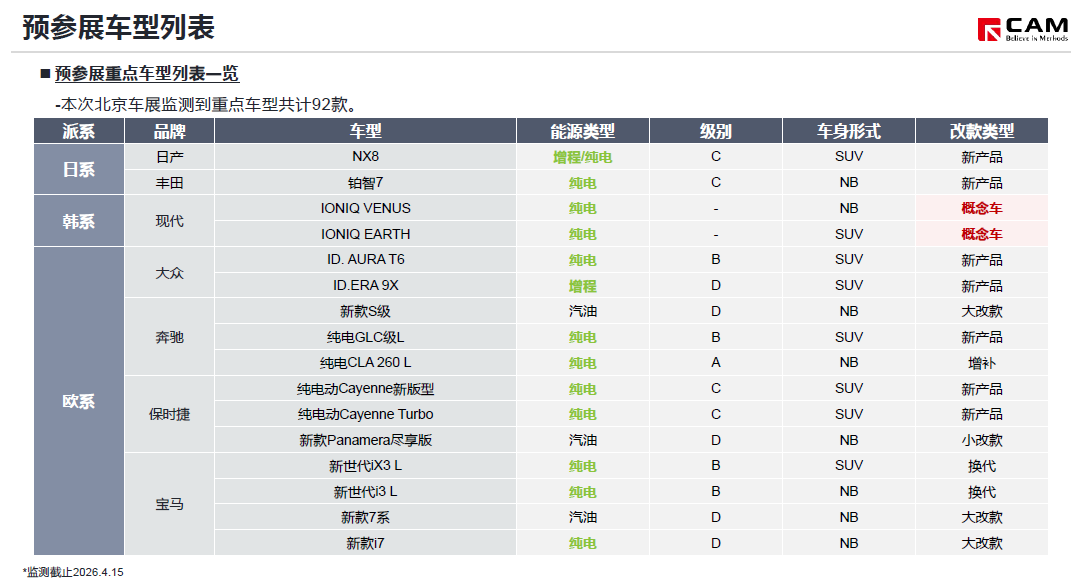The height and width of the screenshot is (584, 1075).
Task: Click the 改款类型 column header
Action: click(x=982, y=131)
